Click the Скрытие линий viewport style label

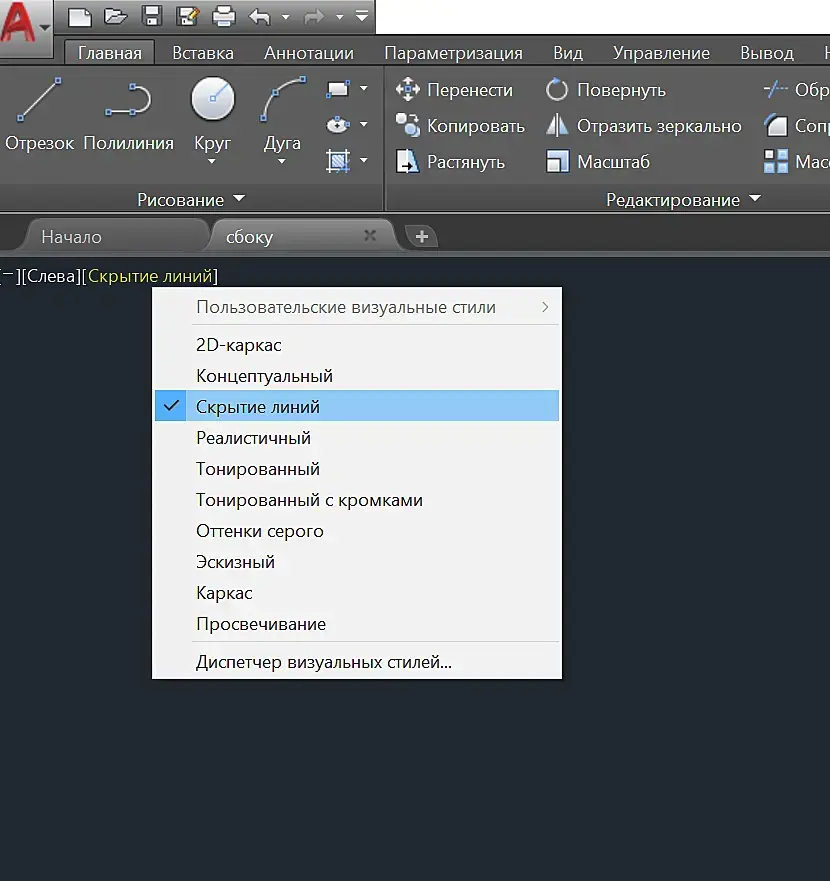click(x=150, y=276)
